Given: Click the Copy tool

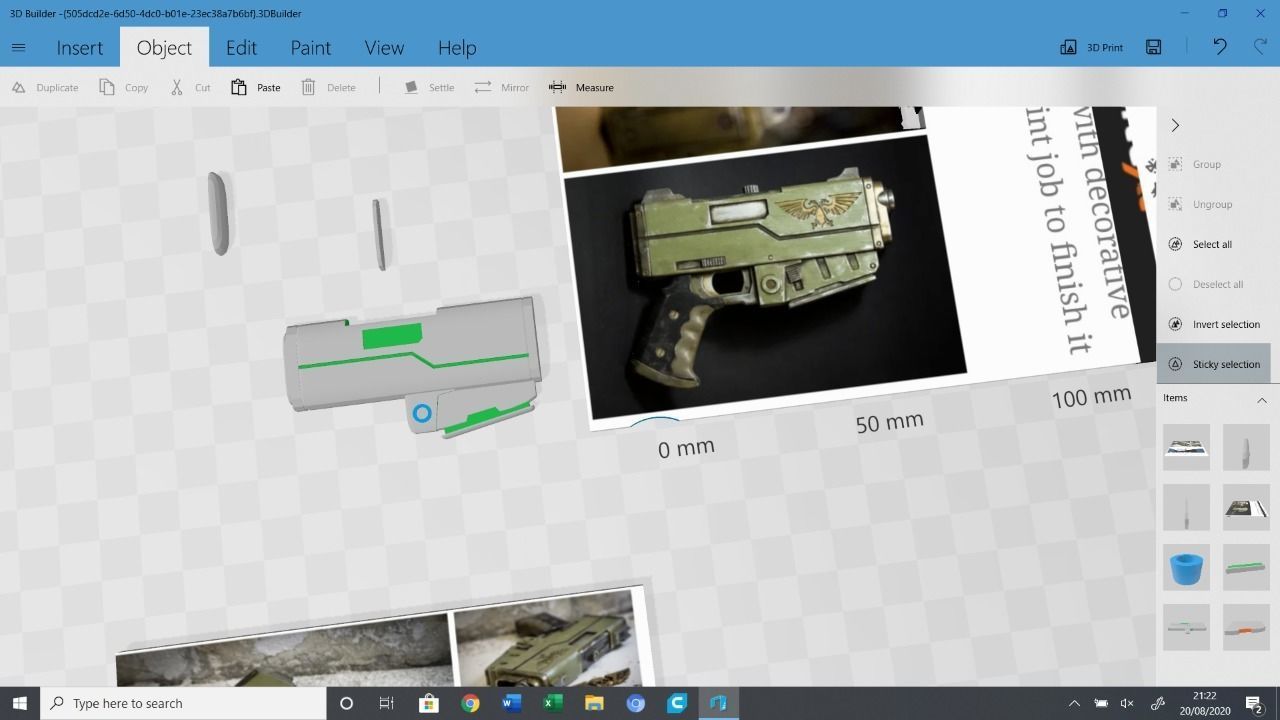Looking at the screenshot, I should pos(123,88).
